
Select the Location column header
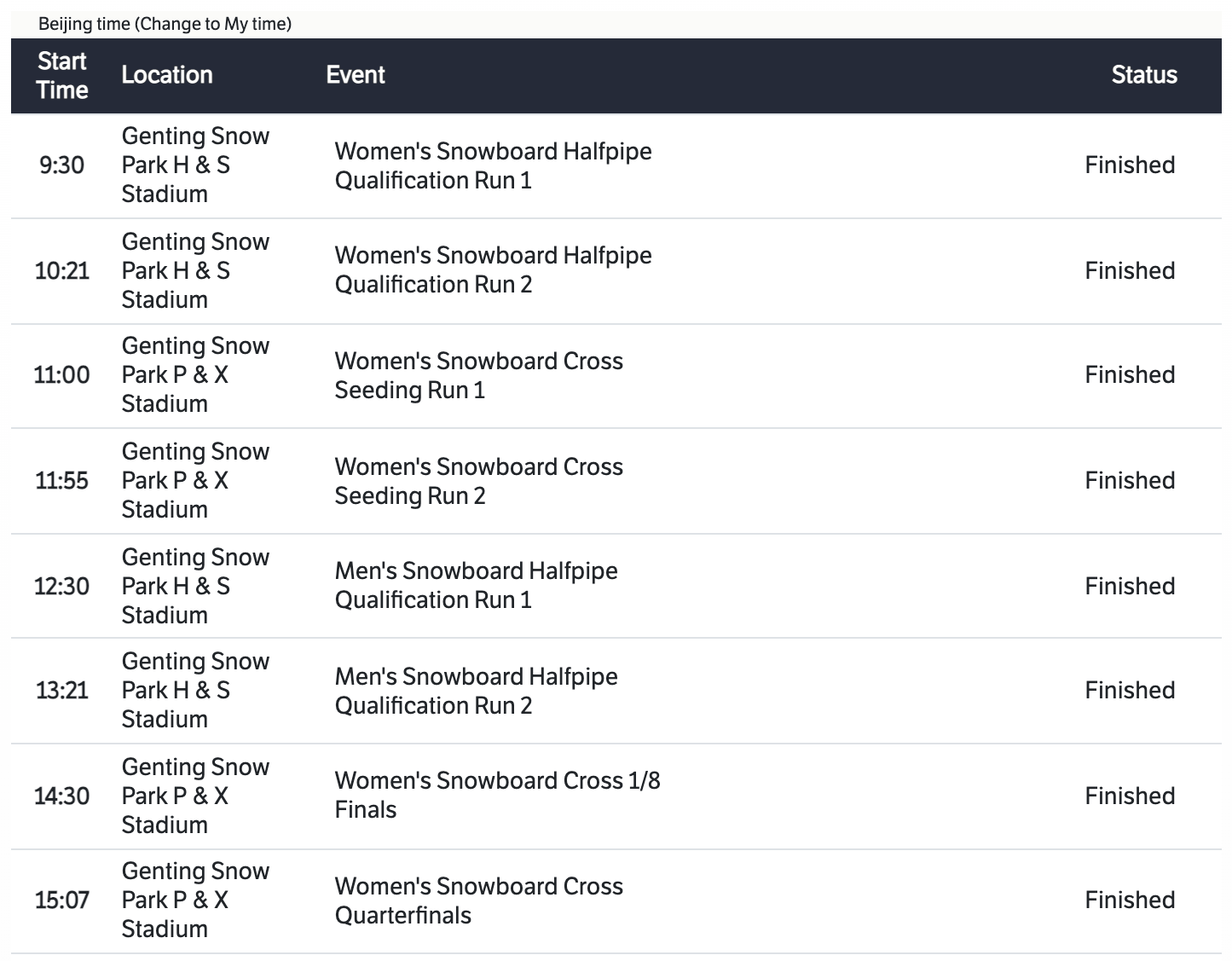click(167, 75)
